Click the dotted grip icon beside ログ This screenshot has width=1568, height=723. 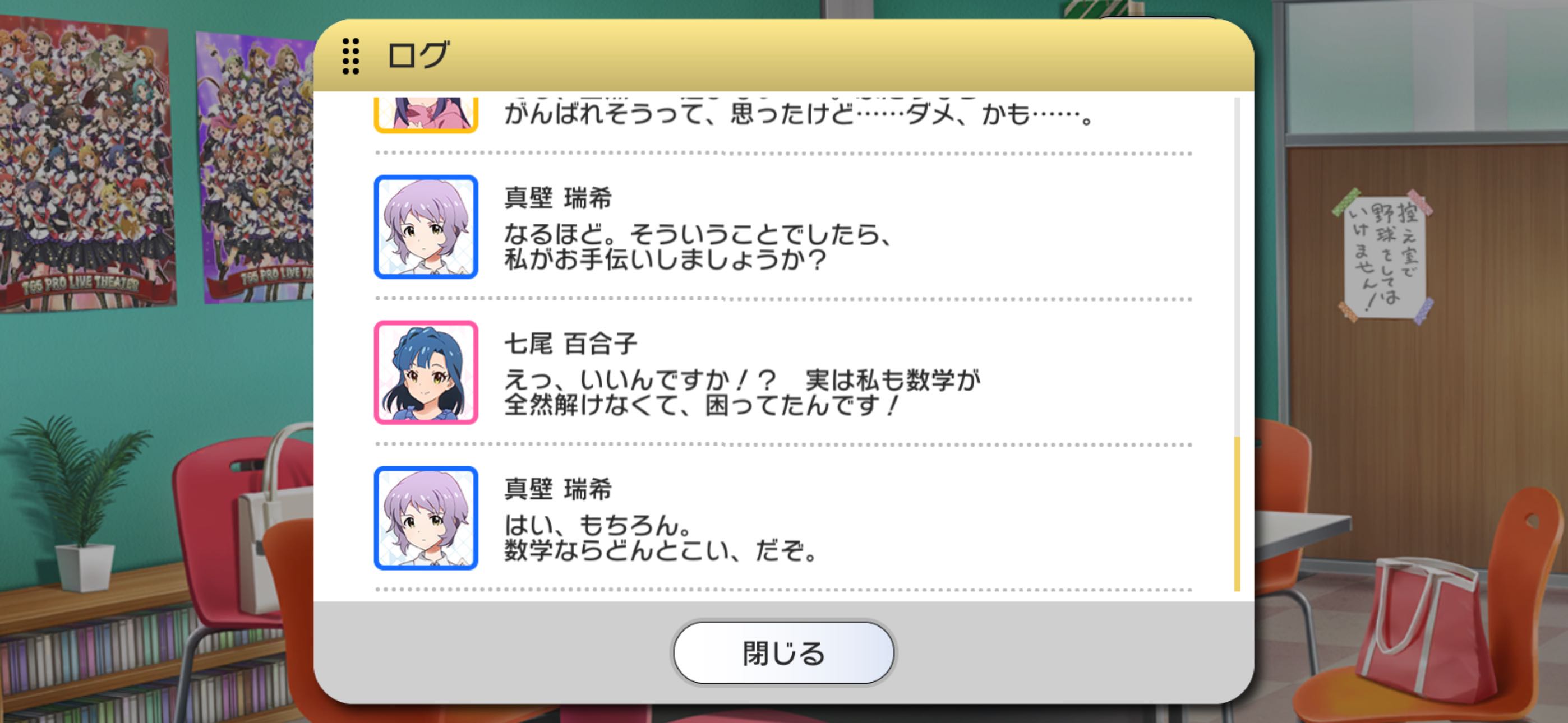pyautogui.click(x=351, y=56)
